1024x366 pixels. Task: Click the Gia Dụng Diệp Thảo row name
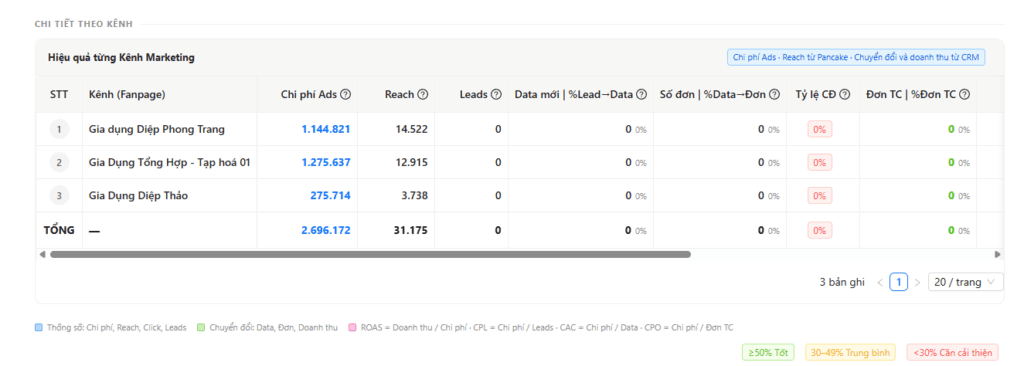pos(138,195)
